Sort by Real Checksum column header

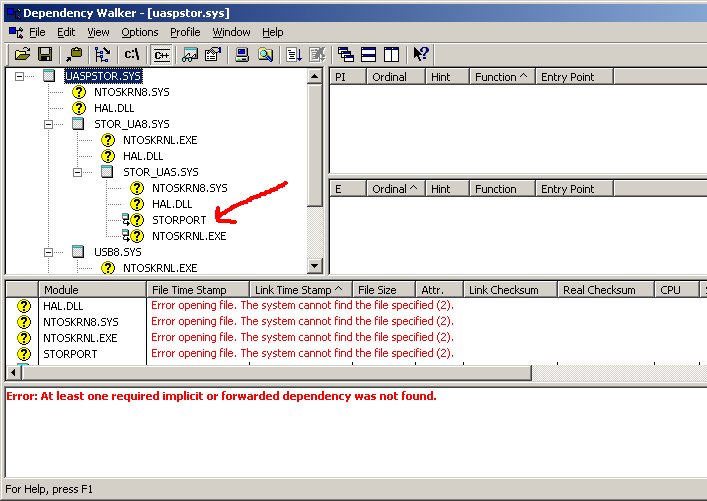606,290
